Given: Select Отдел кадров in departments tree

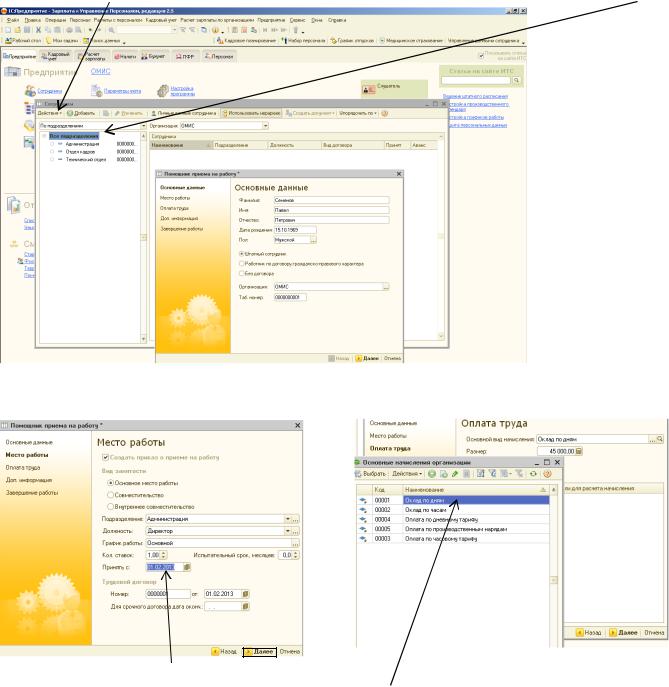Looking at the screenshot, I should [80, 152].
